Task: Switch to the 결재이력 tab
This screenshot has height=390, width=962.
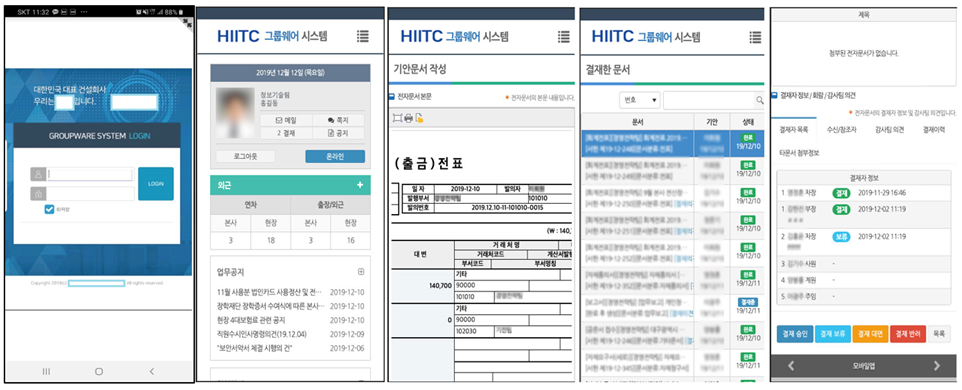Action: pyautogui.click(x=933, y=130)
